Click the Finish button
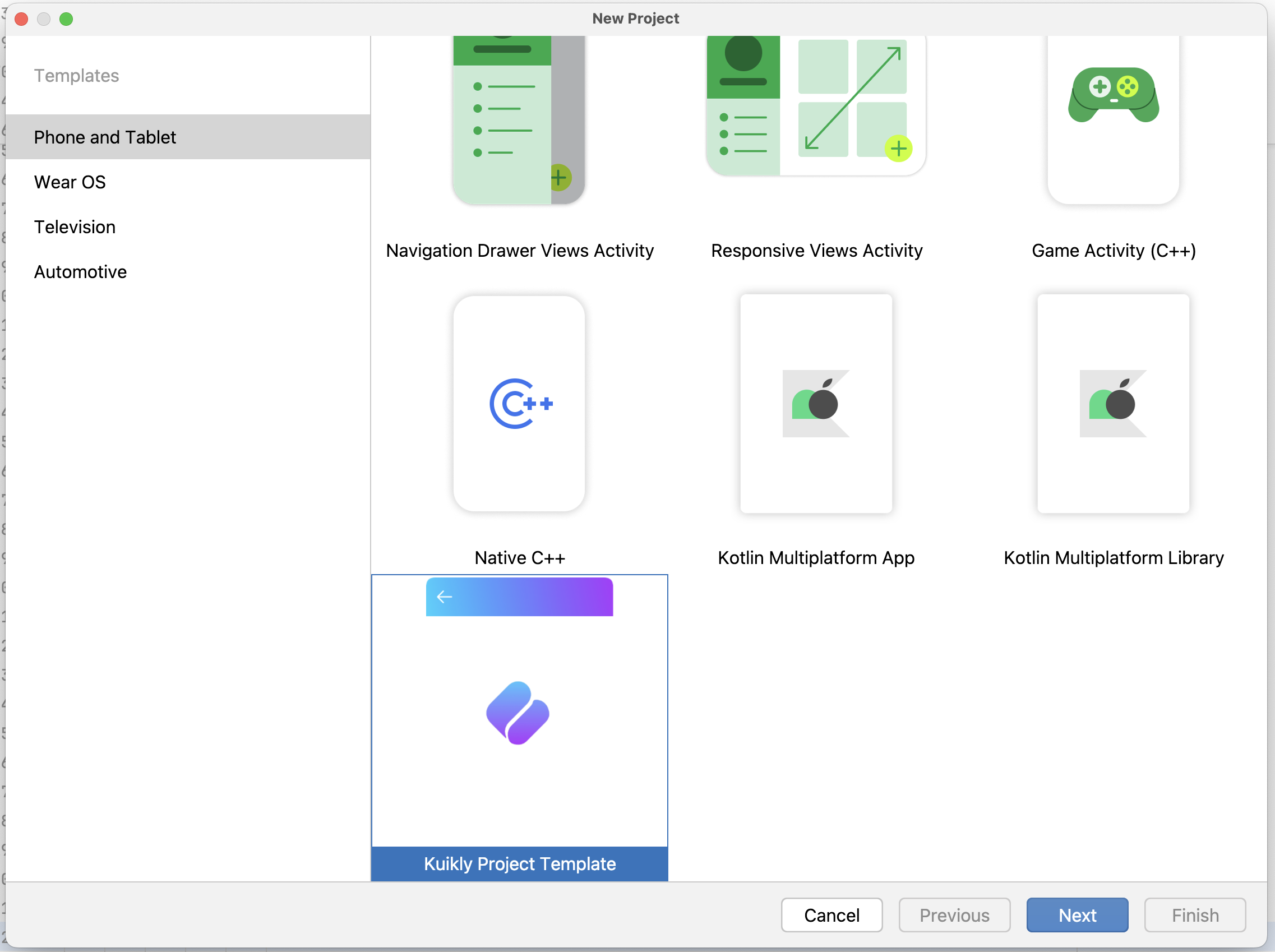This screenshot has height=952, width=1275. [x=1195, y=915]
